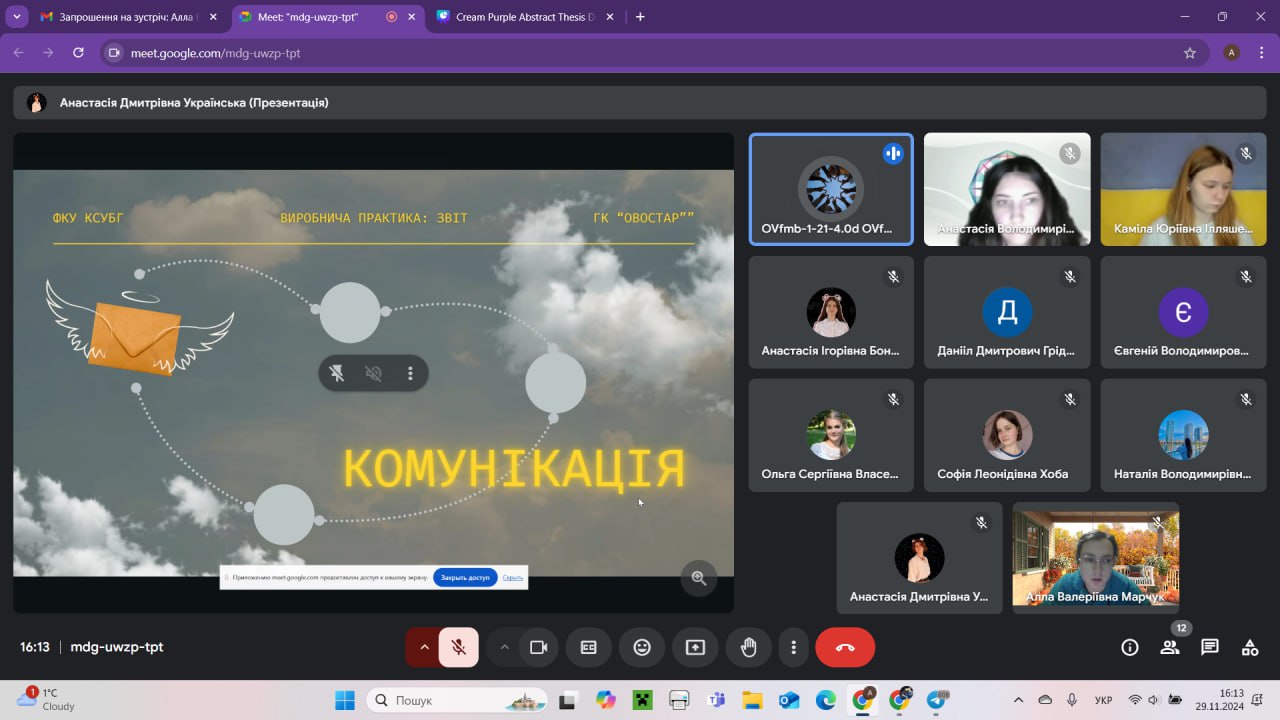
Task: Toggle the muted microphone button
Action: (x=459, y=647)
